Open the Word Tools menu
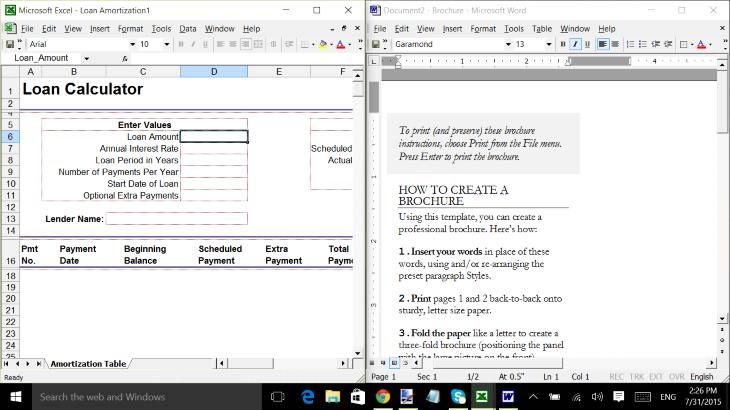Image resolution: width=730 pixels, height=410 pixels. click(514, 29)
